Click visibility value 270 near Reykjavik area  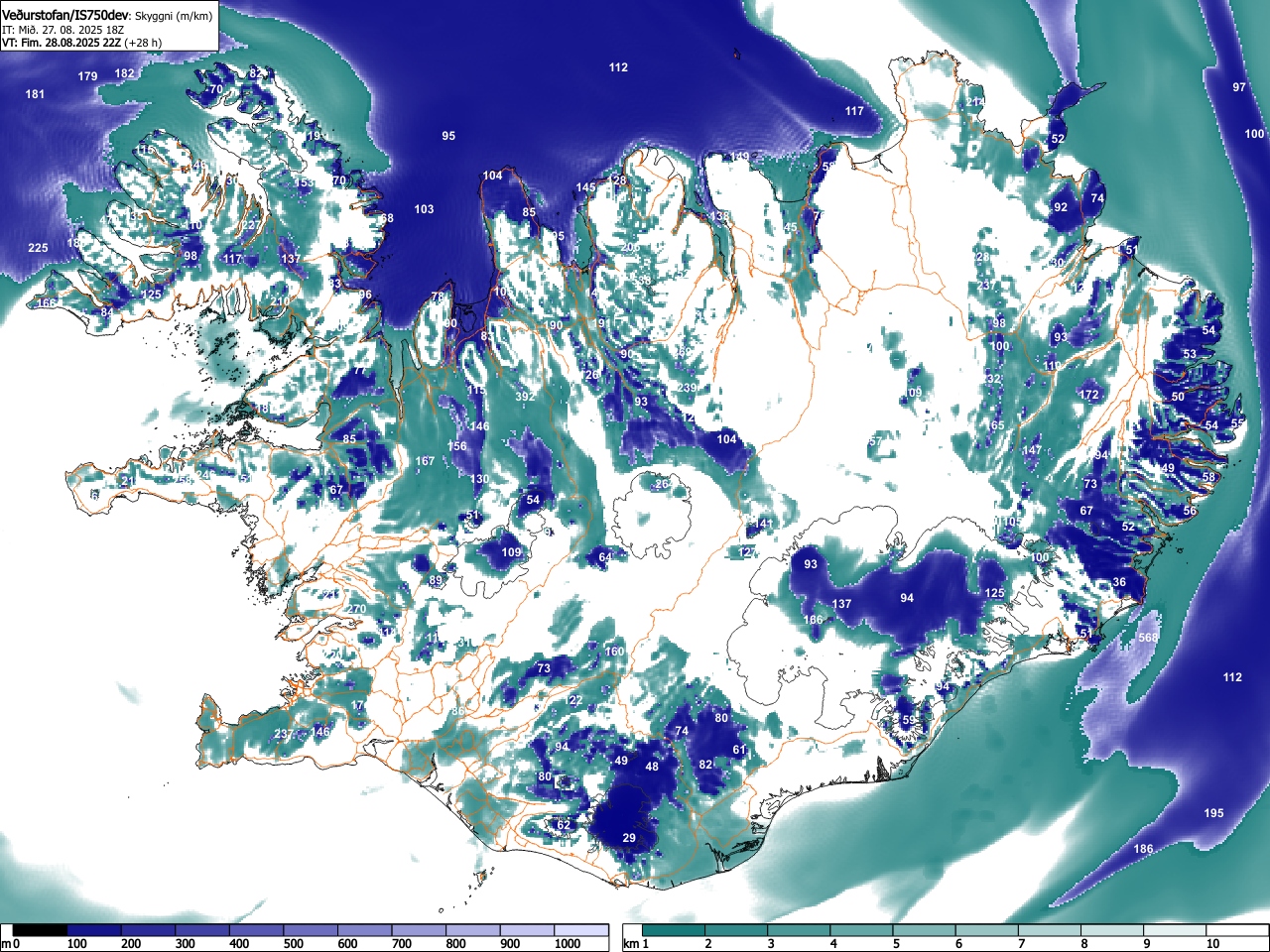coord(356,609)
